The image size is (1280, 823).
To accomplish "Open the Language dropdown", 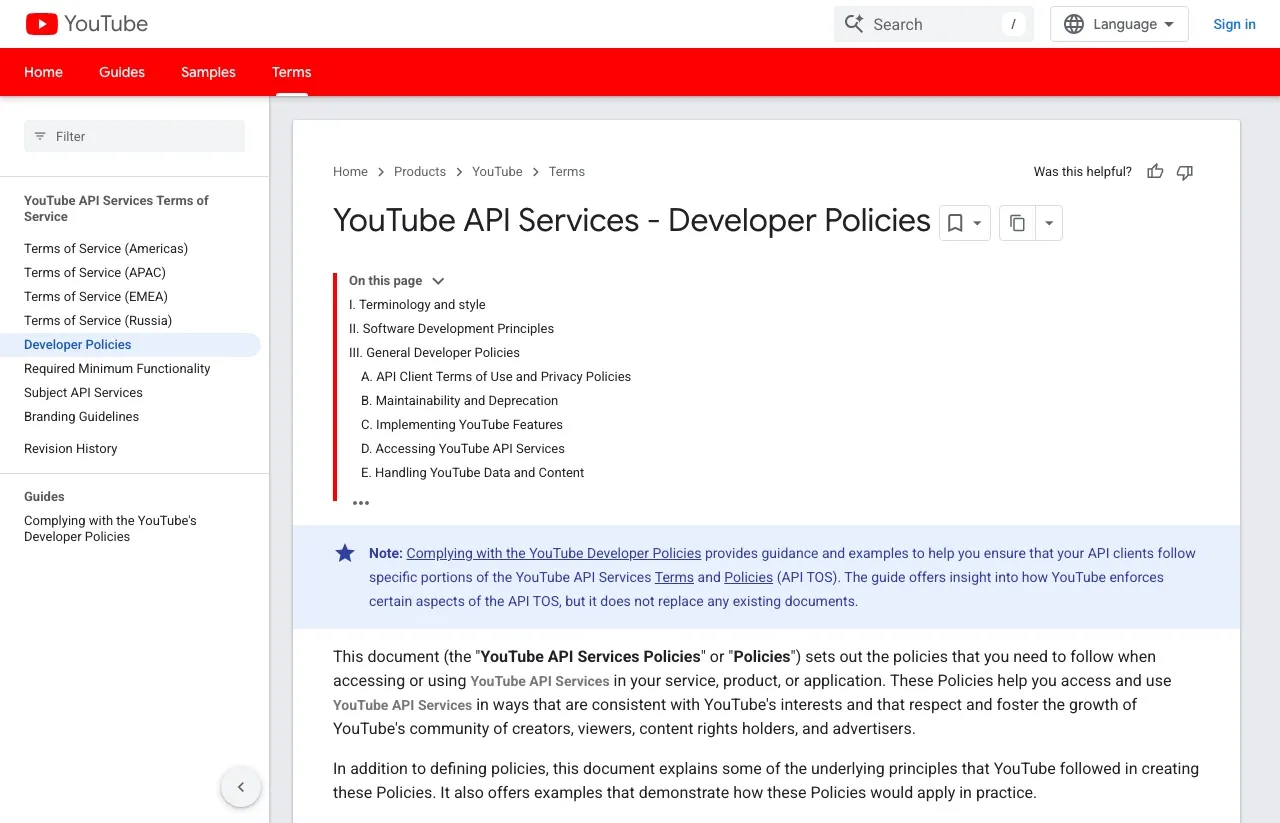I will click(x=1119, y=24).
